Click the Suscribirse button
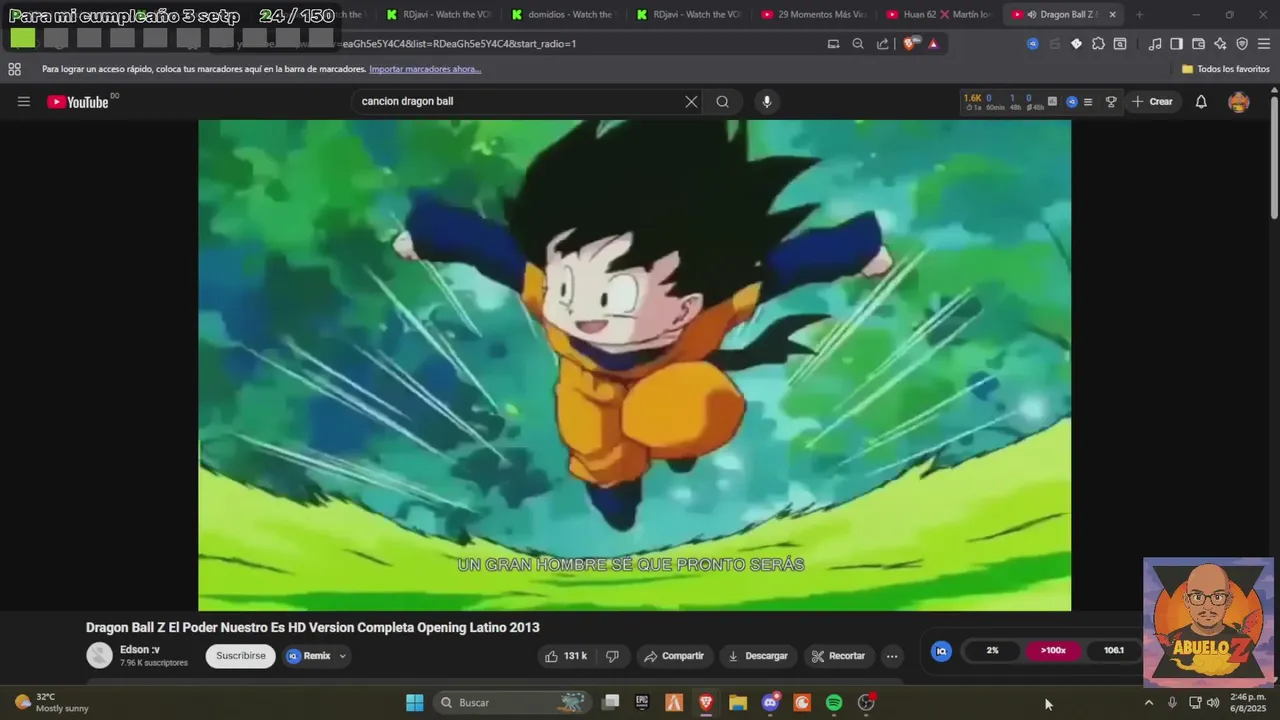Screen dimensions: 1280x720 click(x=241, y=656)
